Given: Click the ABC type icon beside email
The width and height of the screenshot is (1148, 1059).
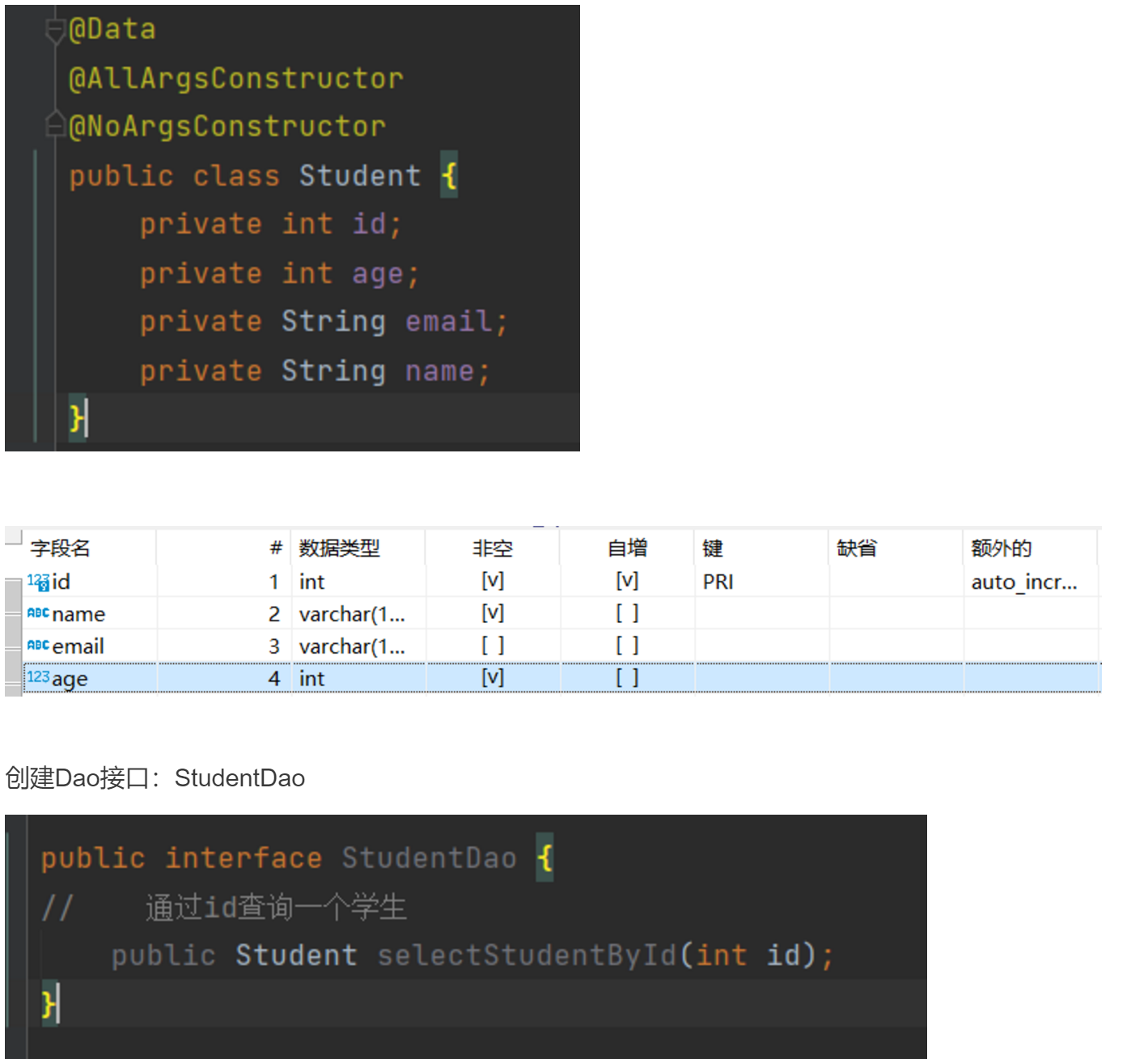Looking at the screenshot, I should point(38,646).
